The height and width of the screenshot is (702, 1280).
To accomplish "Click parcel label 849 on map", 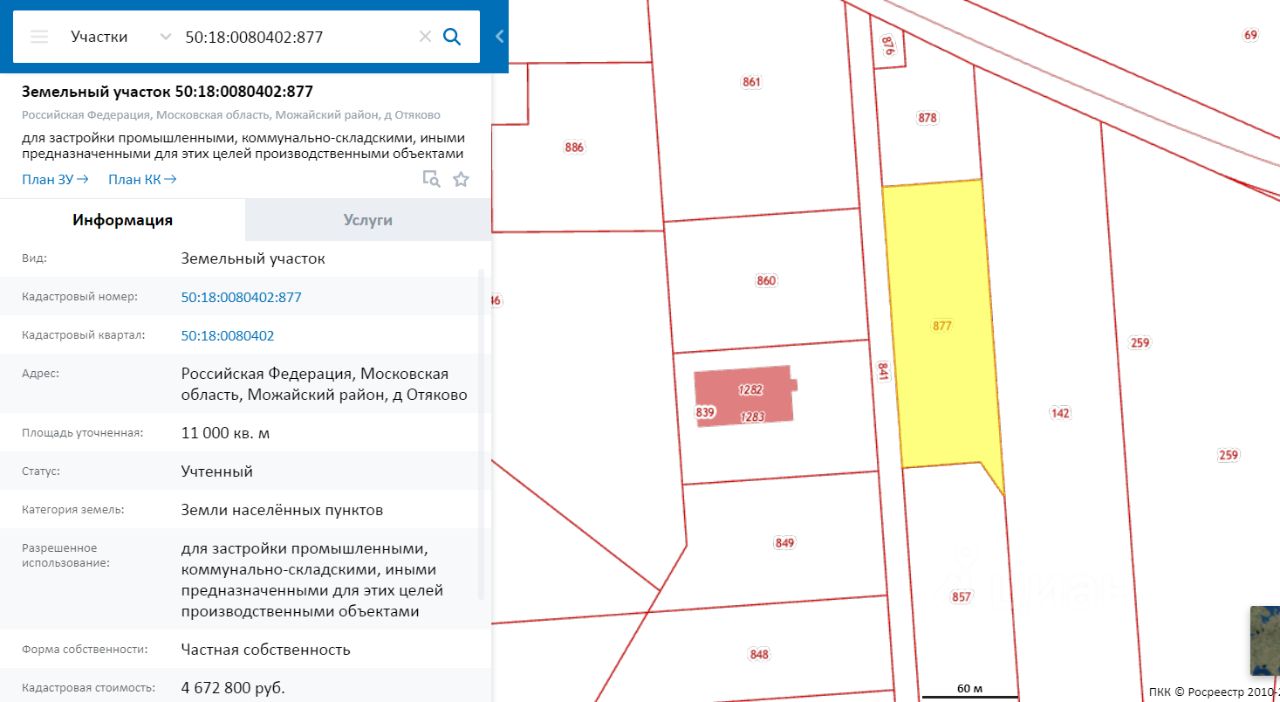I will click(x=784, y=543).
